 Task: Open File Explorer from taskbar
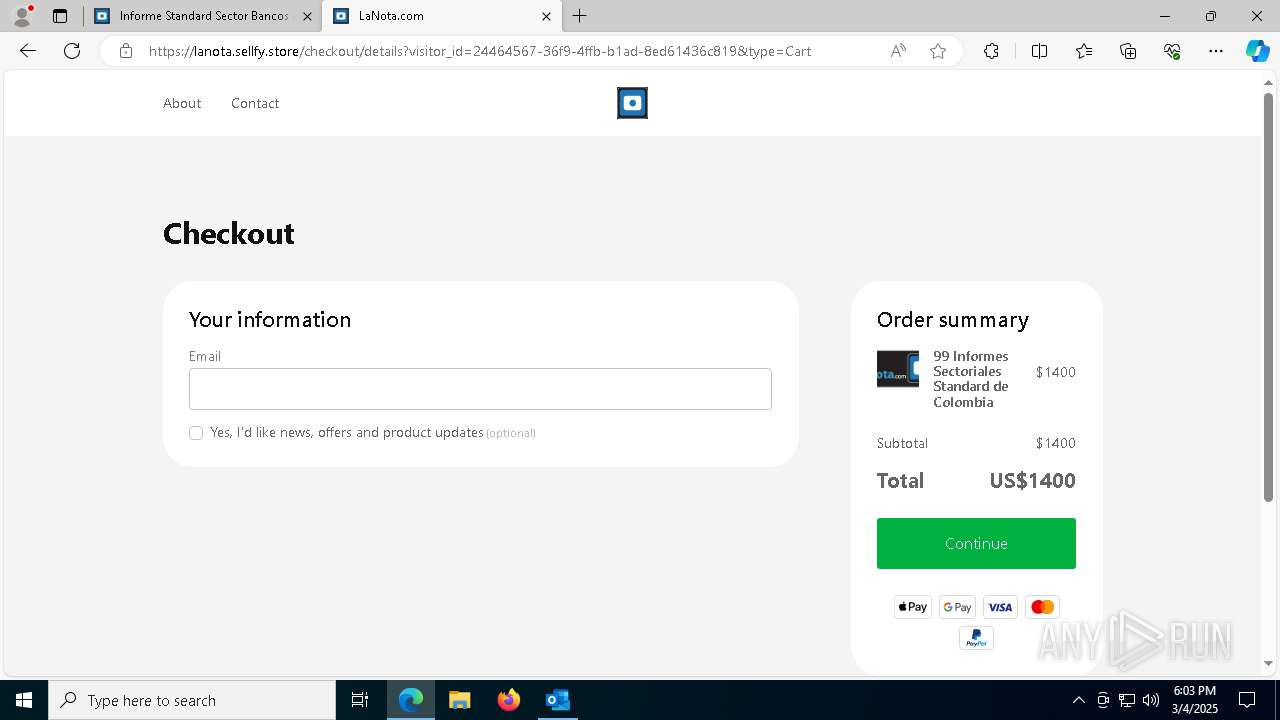[459, 700]
